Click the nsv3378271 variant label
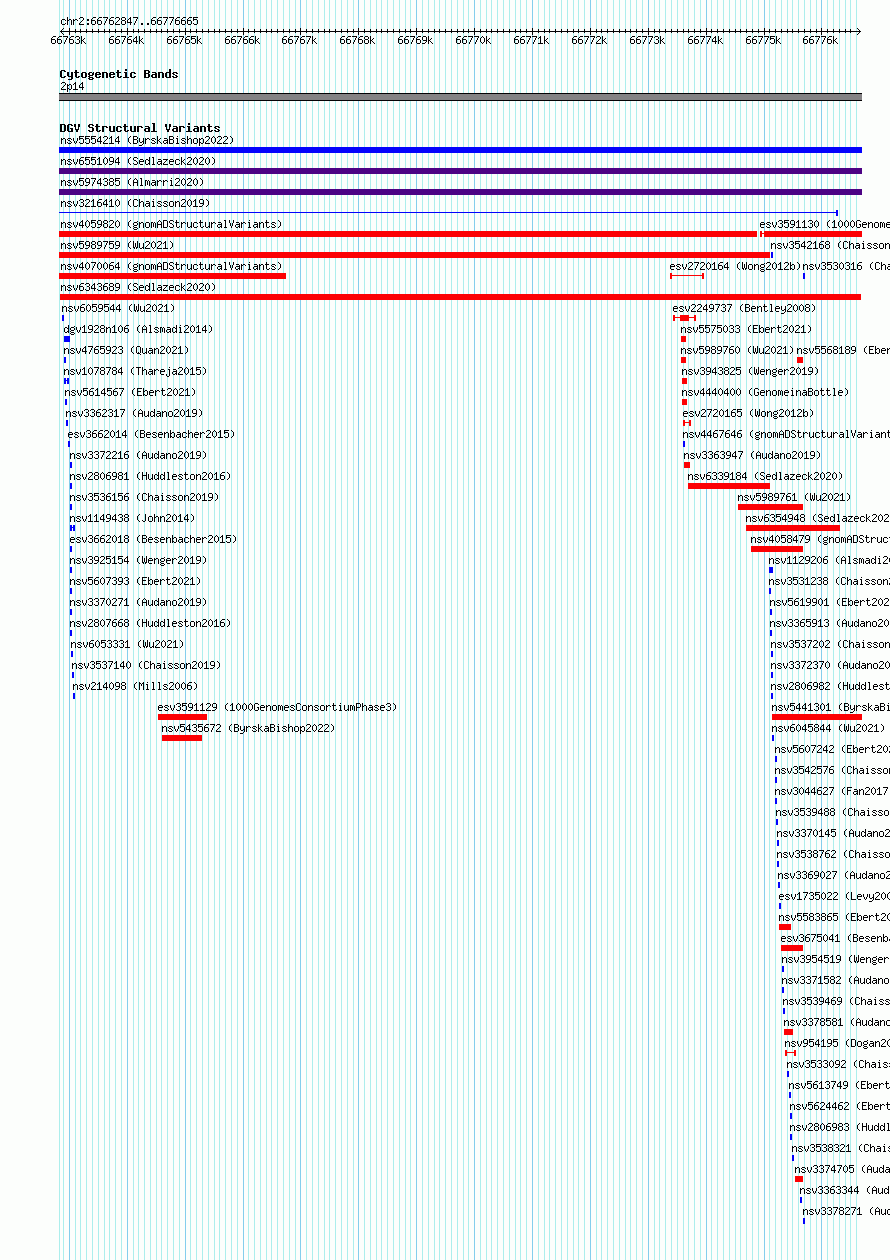890x1260 pixels. coord(846,1211)
